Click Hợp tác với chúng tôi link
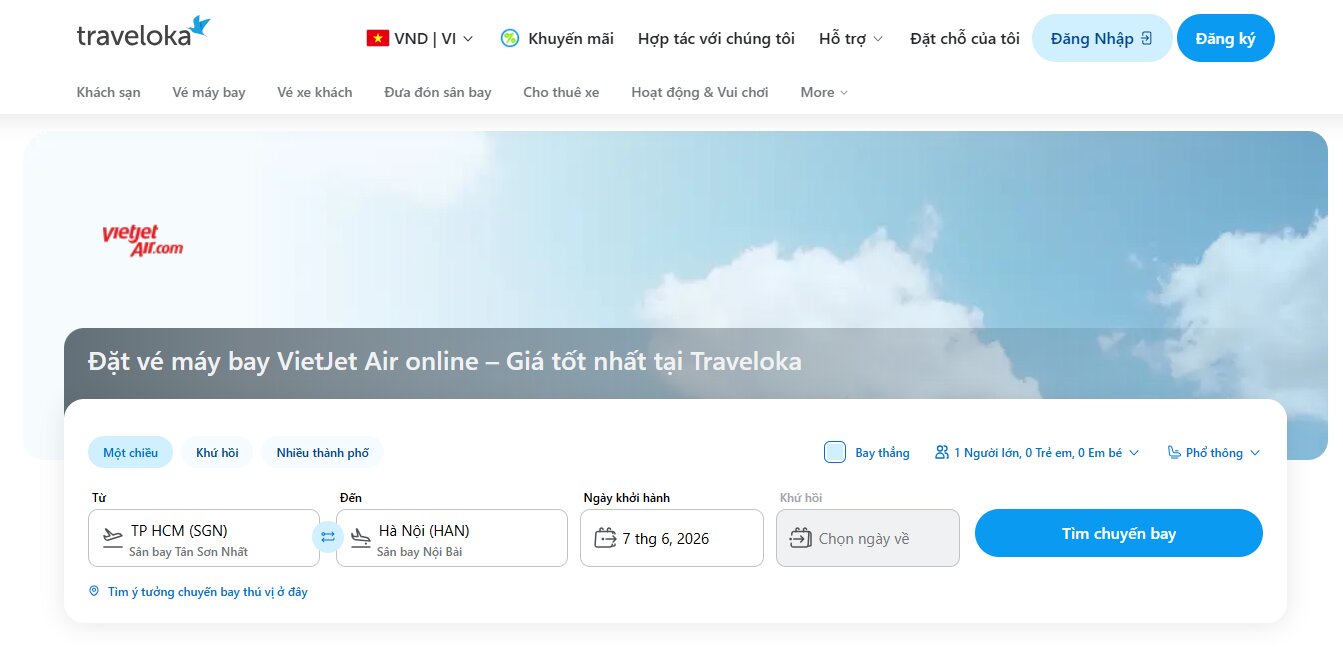The height and width of the screenshot is (647, 1343). click(716, 39)
